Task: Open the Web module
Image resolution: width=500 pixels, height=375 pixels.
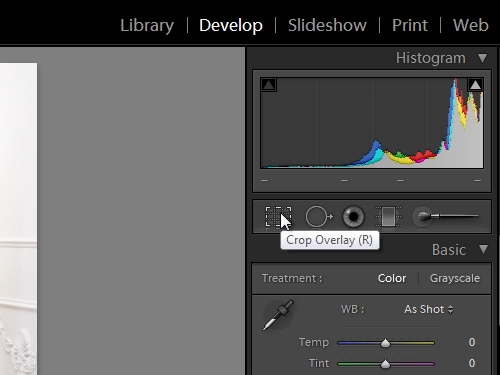Action: click(x=471, y=25)
